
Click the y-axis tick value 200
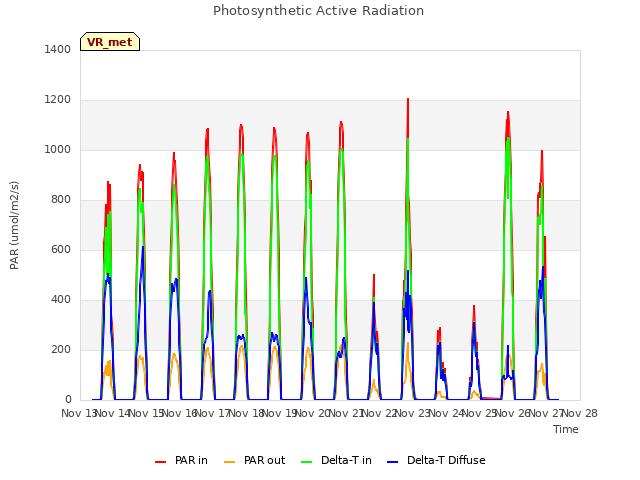(x=61, y=350)
